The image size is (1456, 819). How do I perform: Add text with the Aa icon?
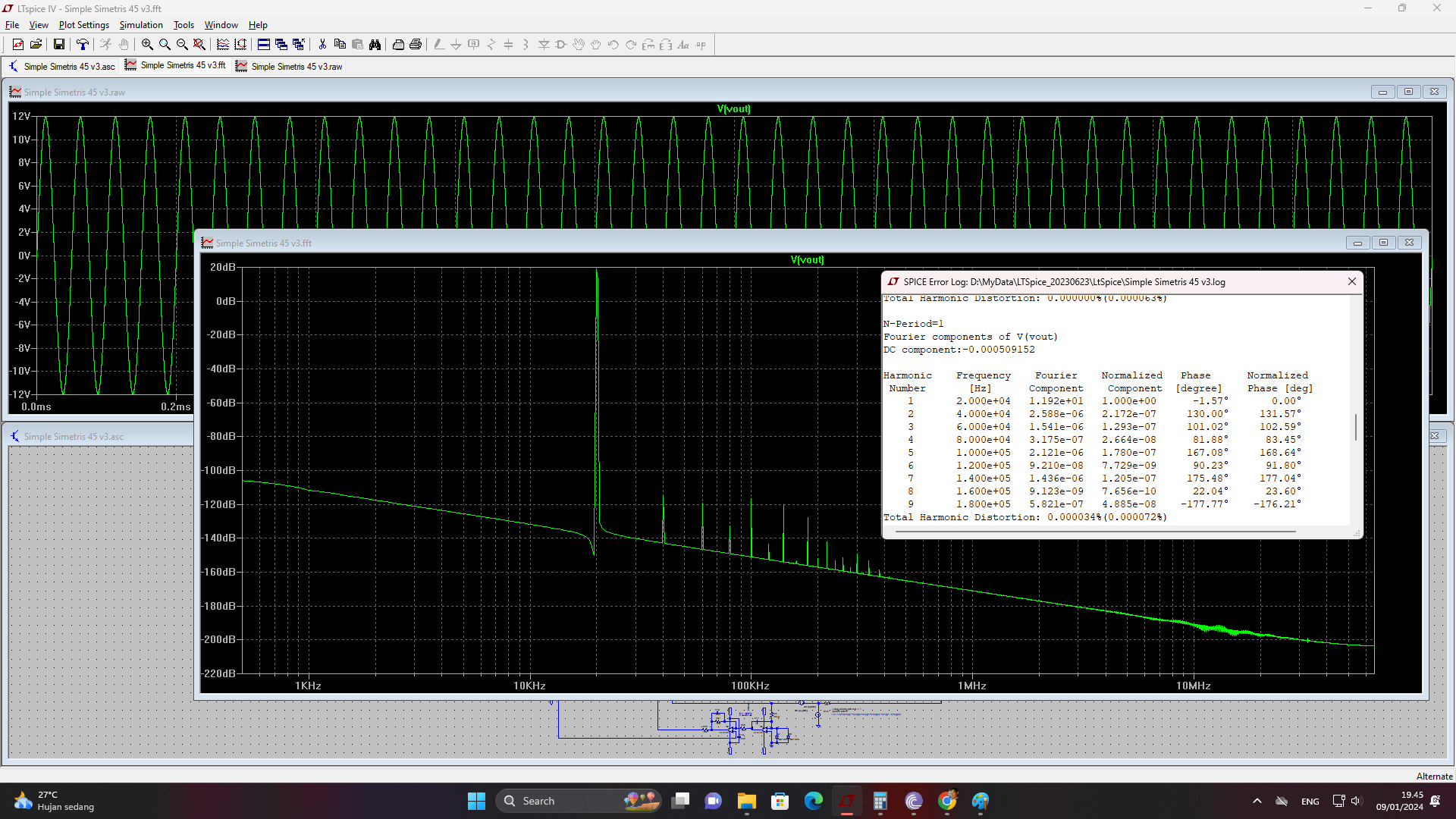point(683,45)
